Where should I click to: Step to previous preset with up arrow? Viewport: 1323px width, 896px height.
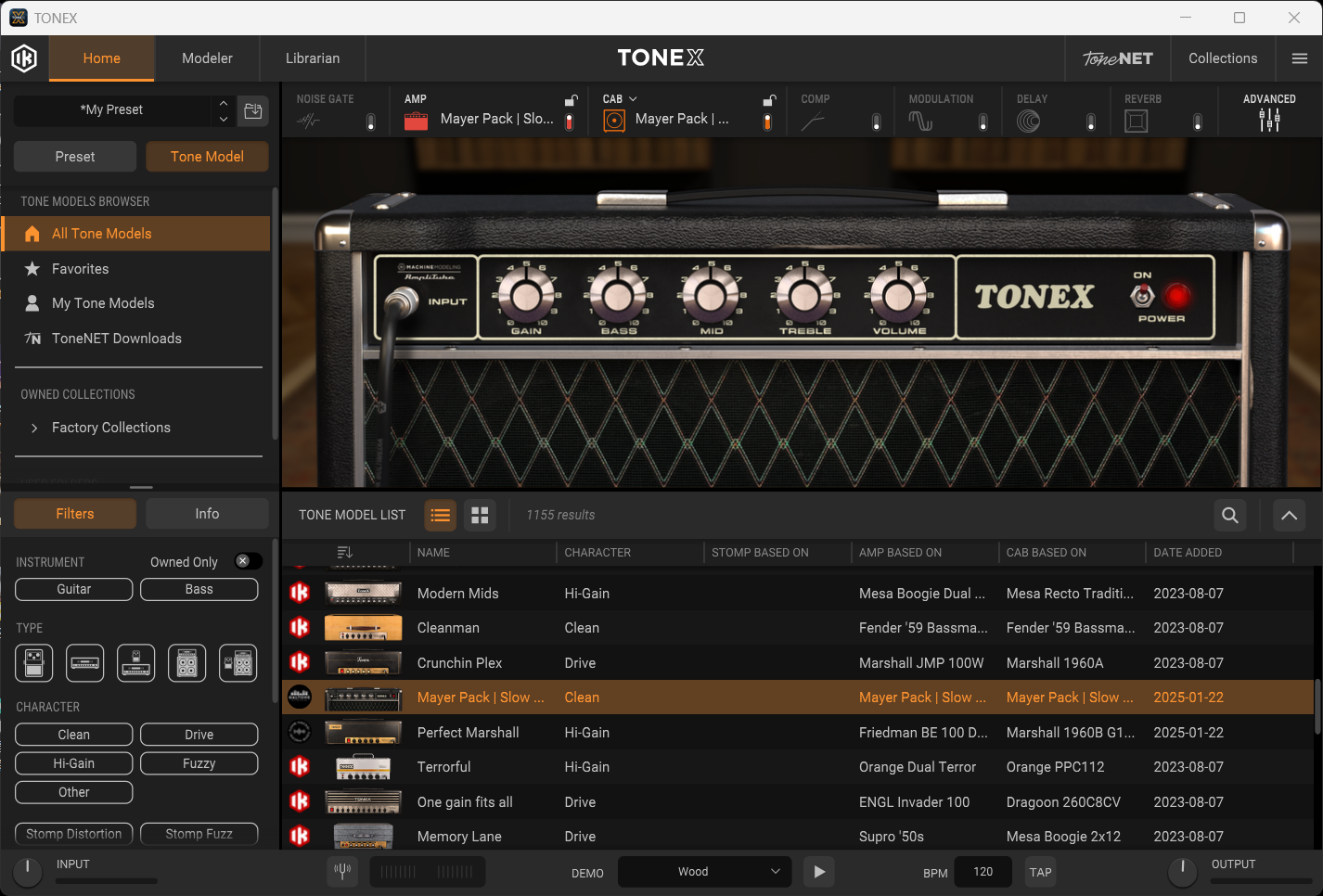point(223,103)
